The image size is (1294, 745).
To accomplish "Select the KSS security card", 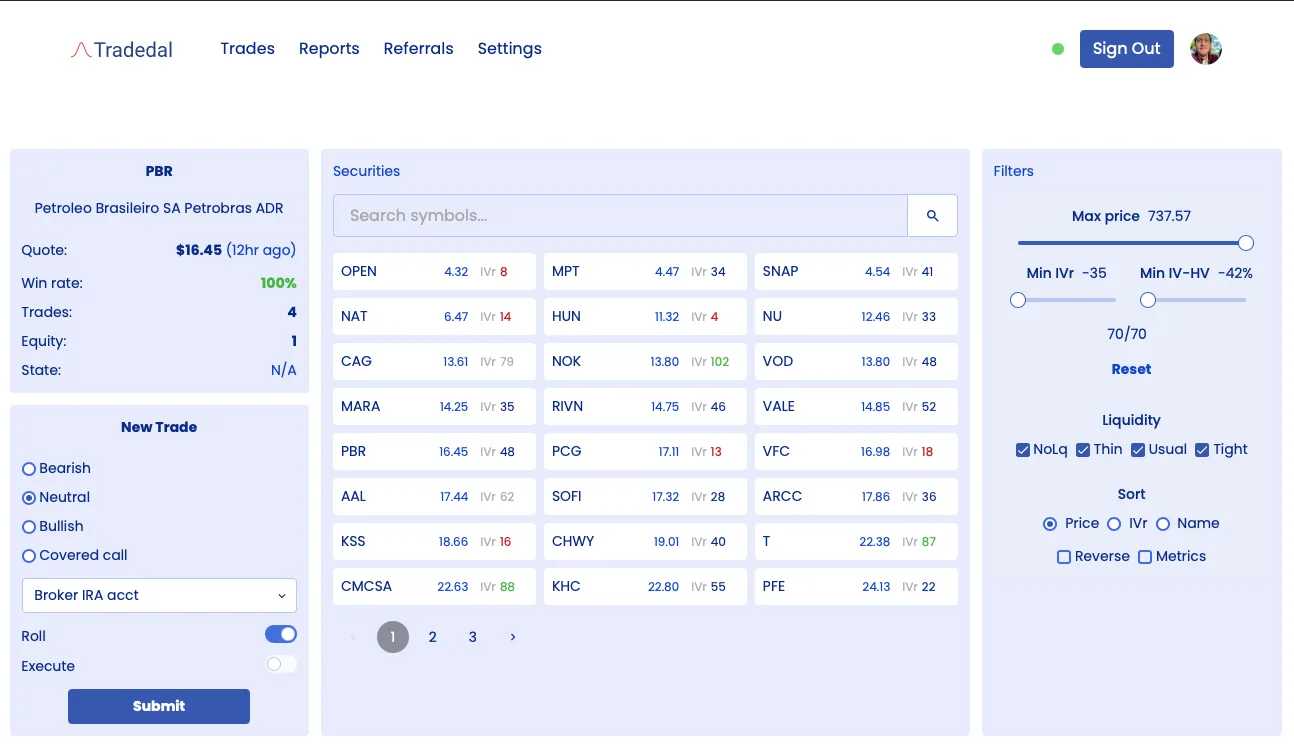I will coord(434,541).
